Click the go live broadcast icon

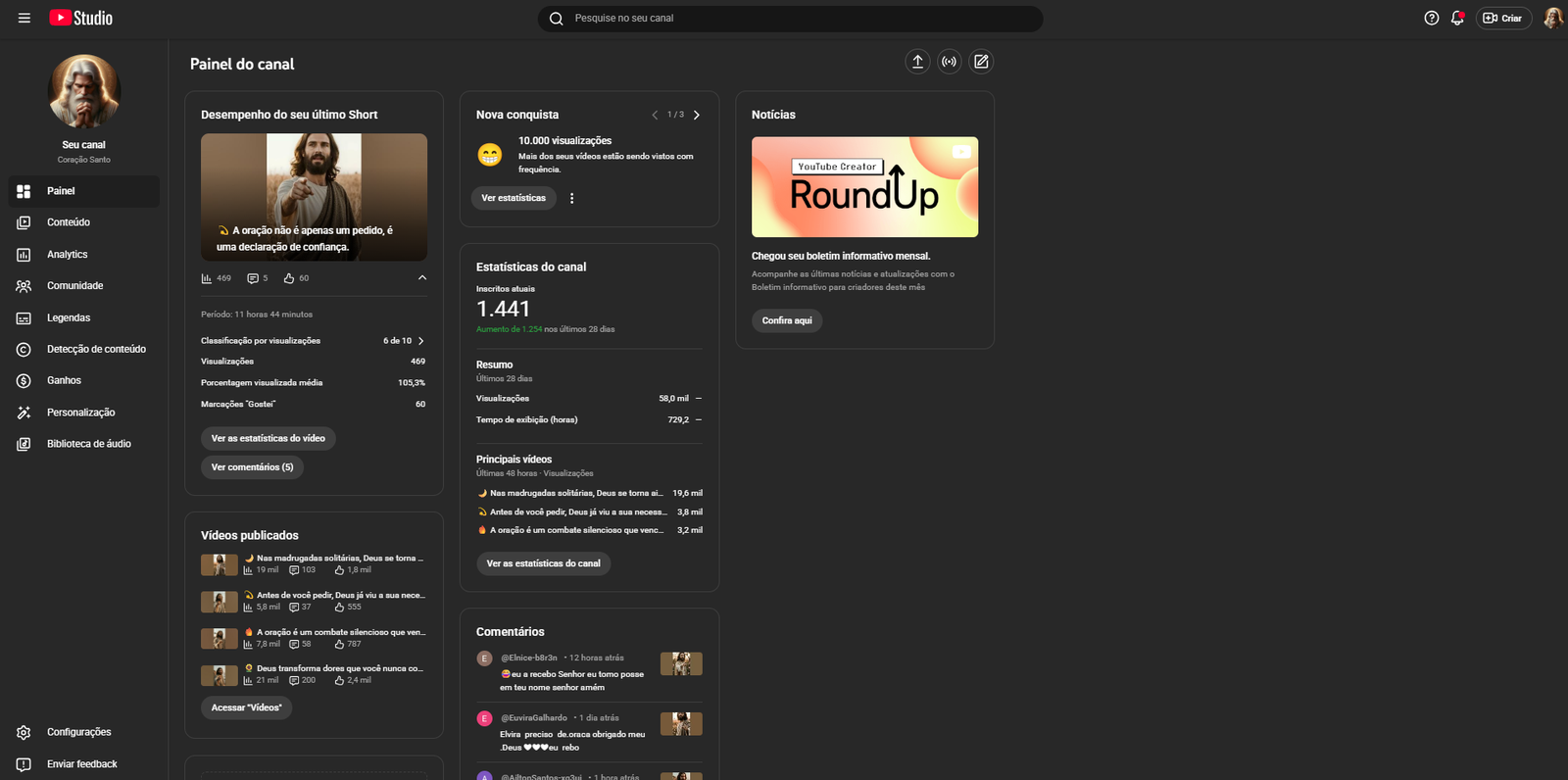click(949, 62)
